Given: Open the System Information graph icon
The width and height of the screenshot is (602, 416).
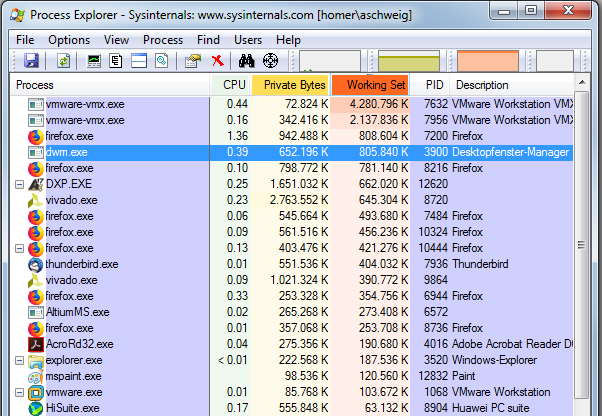Looking at the screenshot, I should pos(94,61).
